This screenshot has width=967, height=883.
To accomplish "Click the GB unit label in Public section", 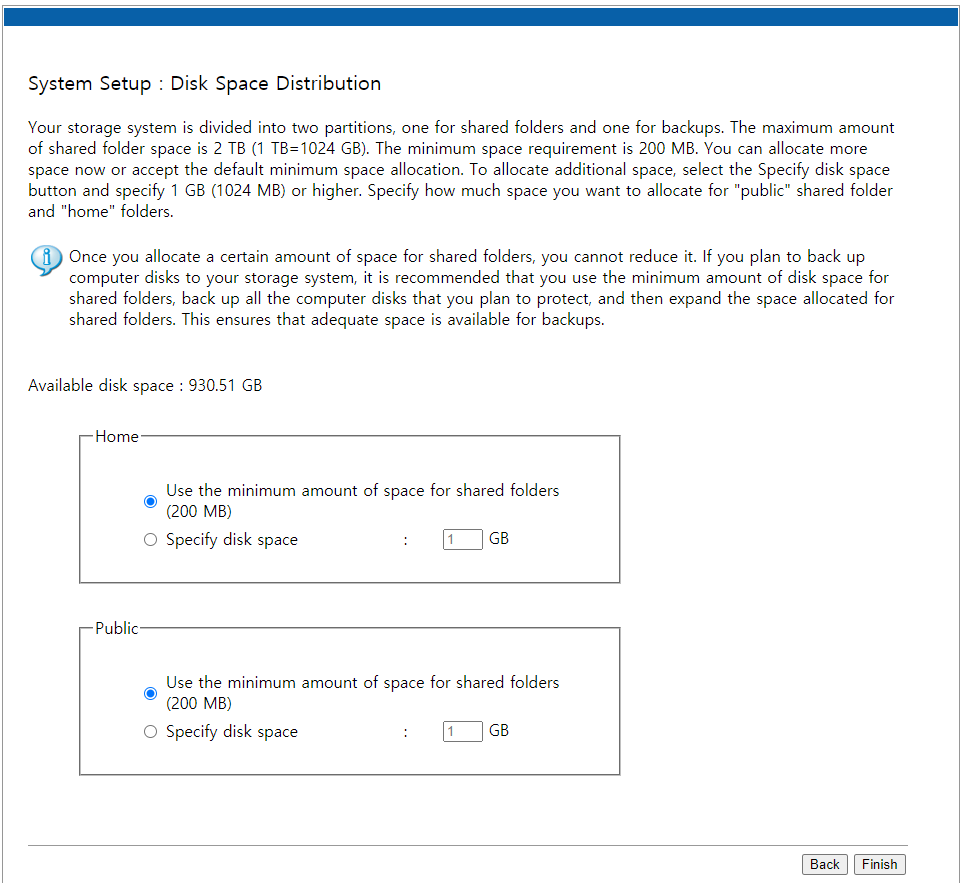I will (499, 730).
